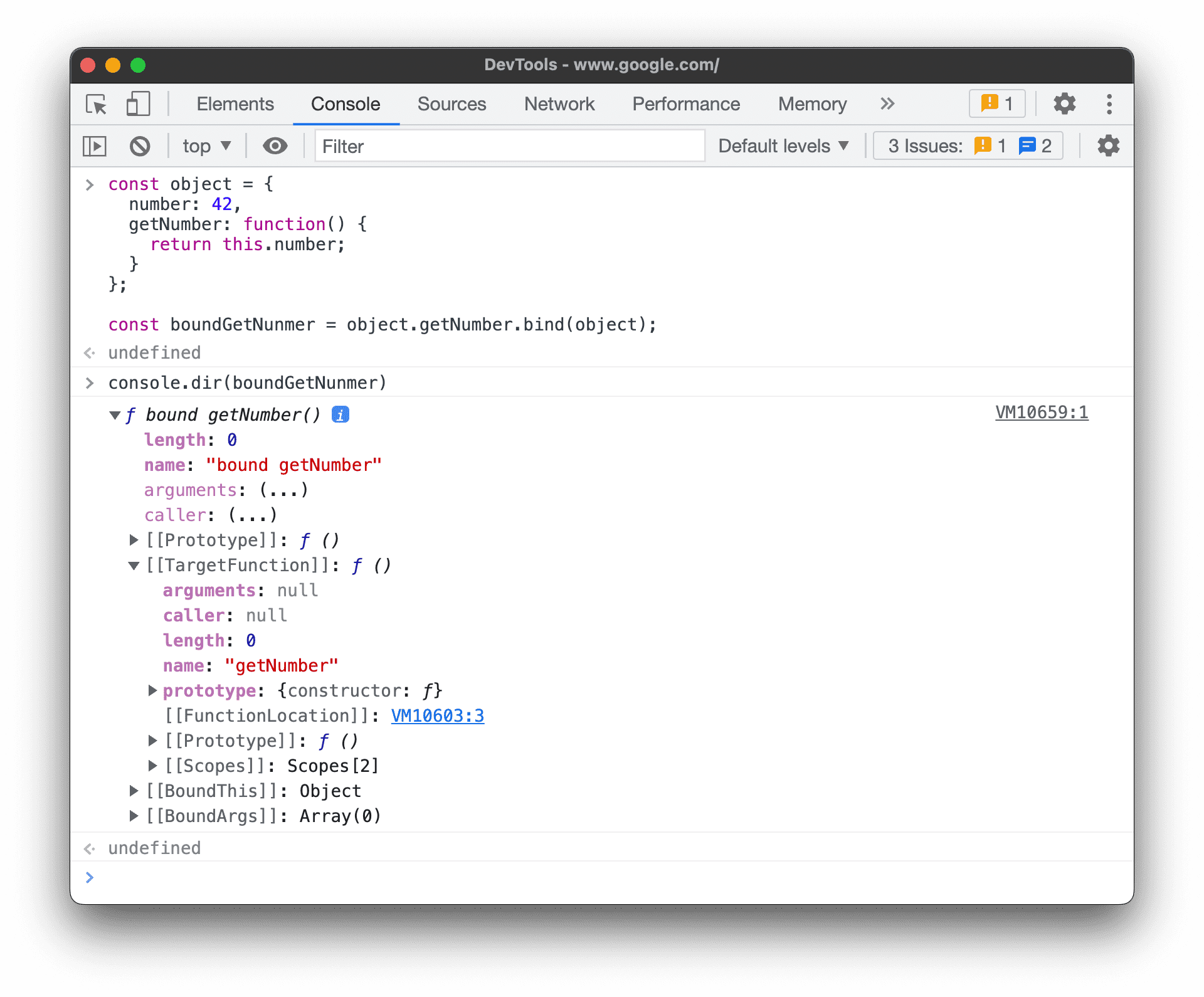The width and height of the screenshot is (1204, 997).
Task: Select the Sources tab
Action: [x=451, y=103]
